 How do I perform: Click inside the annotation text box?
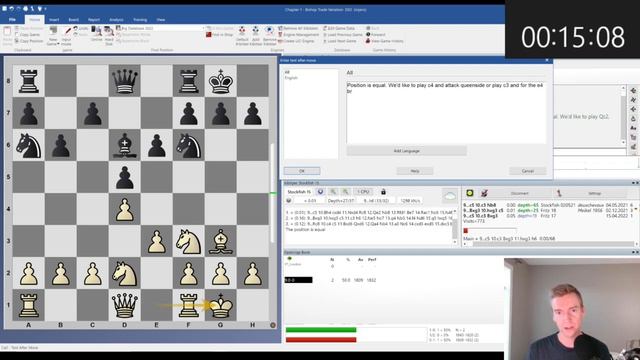[x=446, y=113]
